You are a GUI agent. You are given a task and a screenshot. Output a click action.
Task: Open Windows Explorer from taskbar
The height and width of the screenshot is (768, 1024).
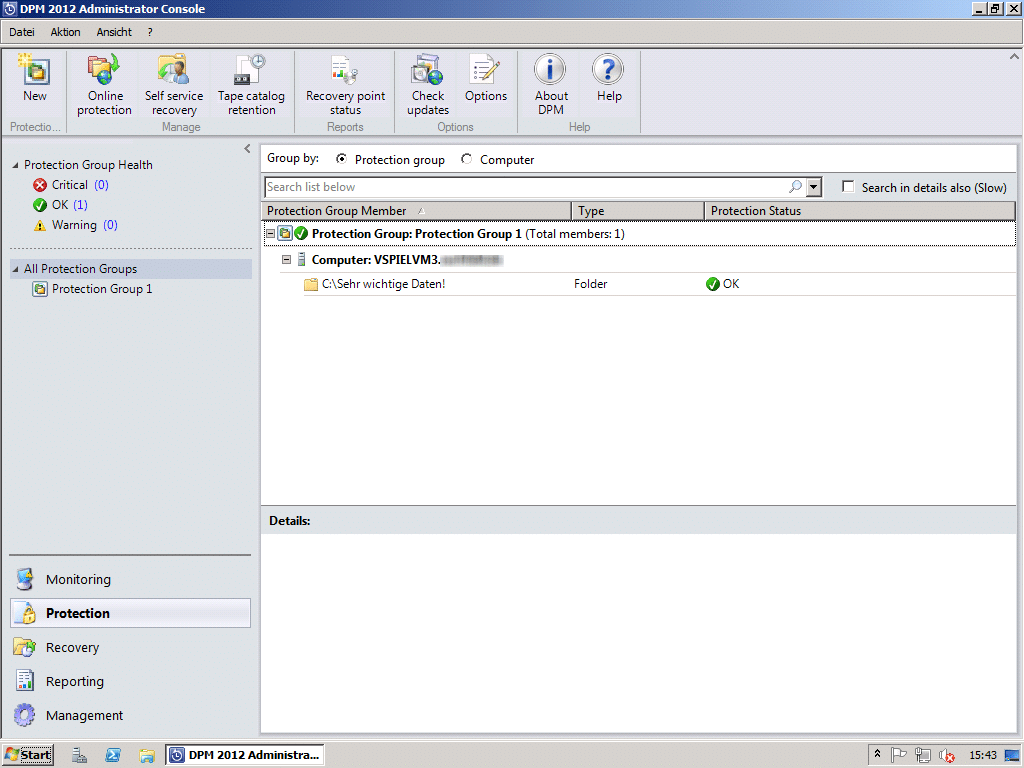tap(147, 755)
